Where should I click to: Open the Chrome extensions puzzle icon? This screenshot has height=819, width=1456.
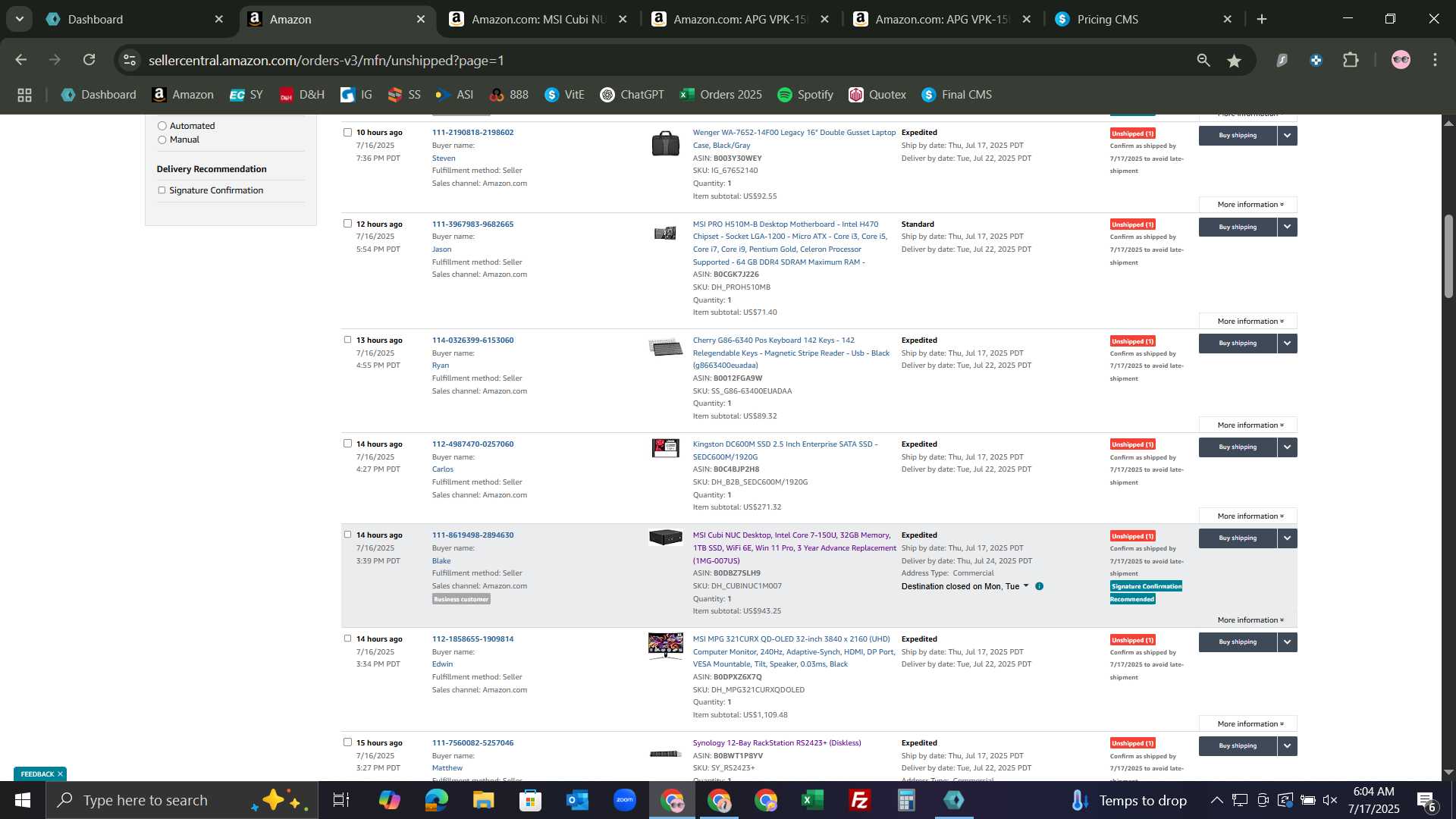(x=1351, y=60)
